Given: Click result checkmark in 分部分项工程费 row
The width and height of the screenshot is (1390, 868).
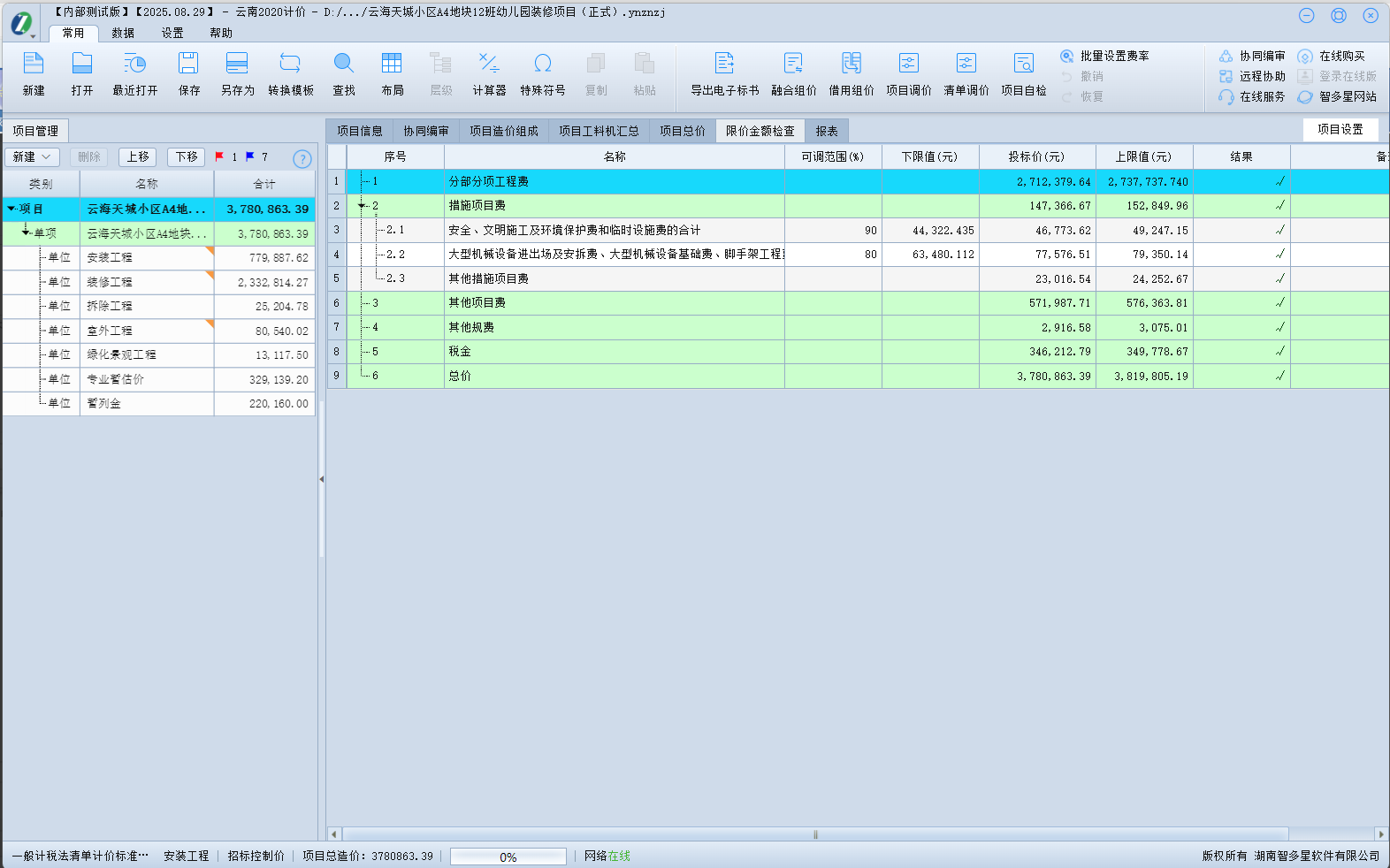Looking at the screenshot, I should coord(1279,181).
